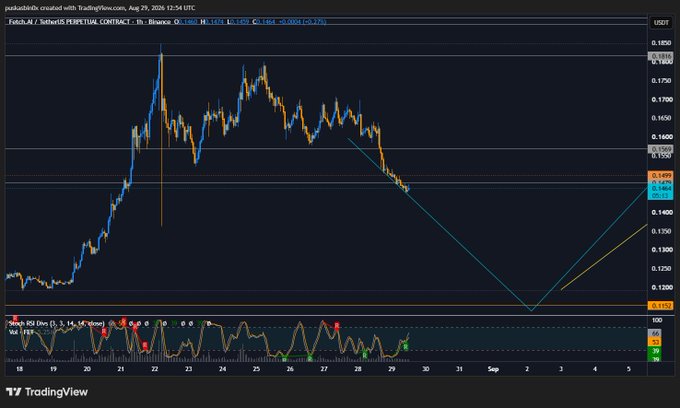680x408 pixels.
Task: Click the grey 66 indicator value label
Action: (x=655, y=333)
